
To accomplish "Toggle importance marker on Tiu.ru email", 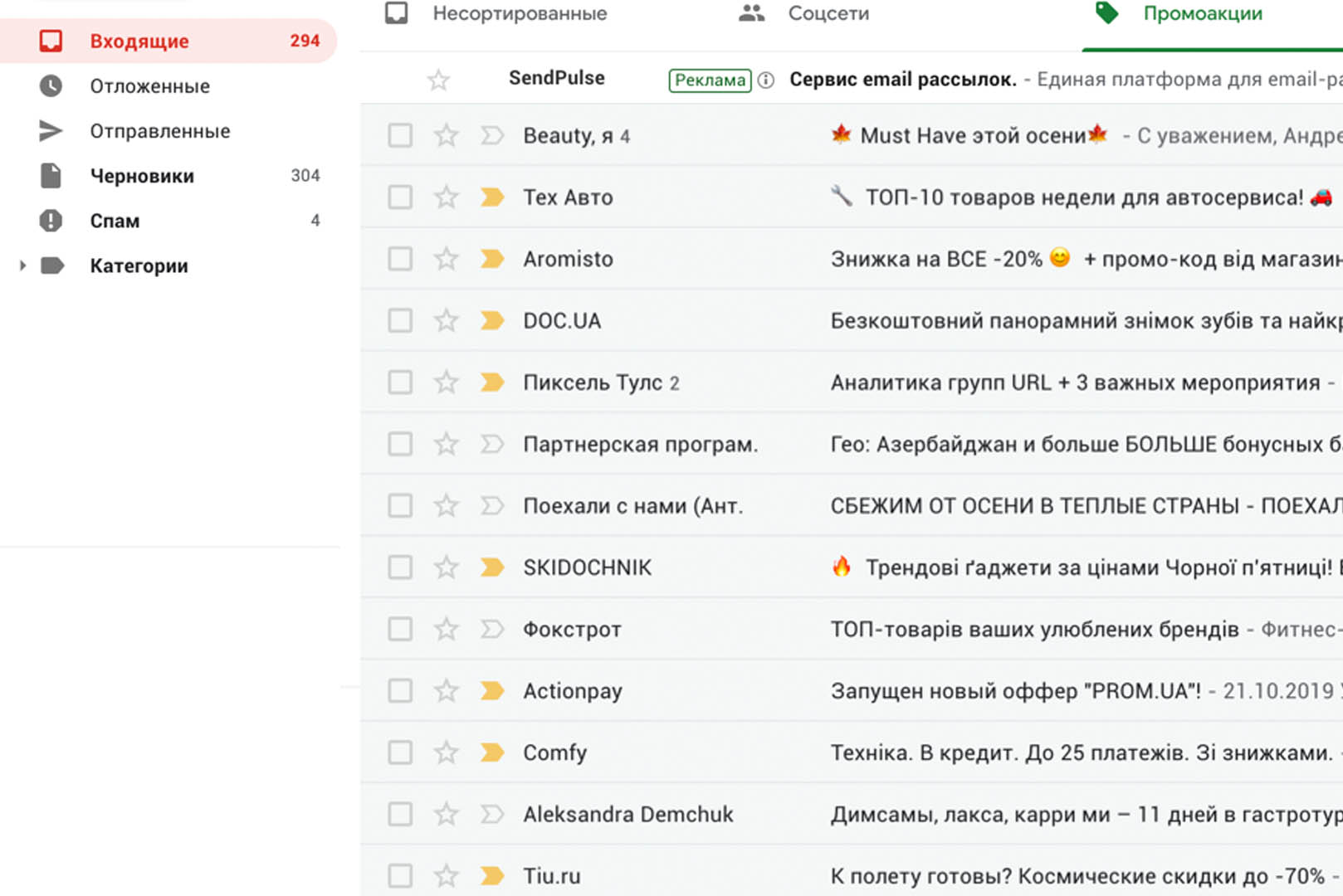I will (492, 875).
